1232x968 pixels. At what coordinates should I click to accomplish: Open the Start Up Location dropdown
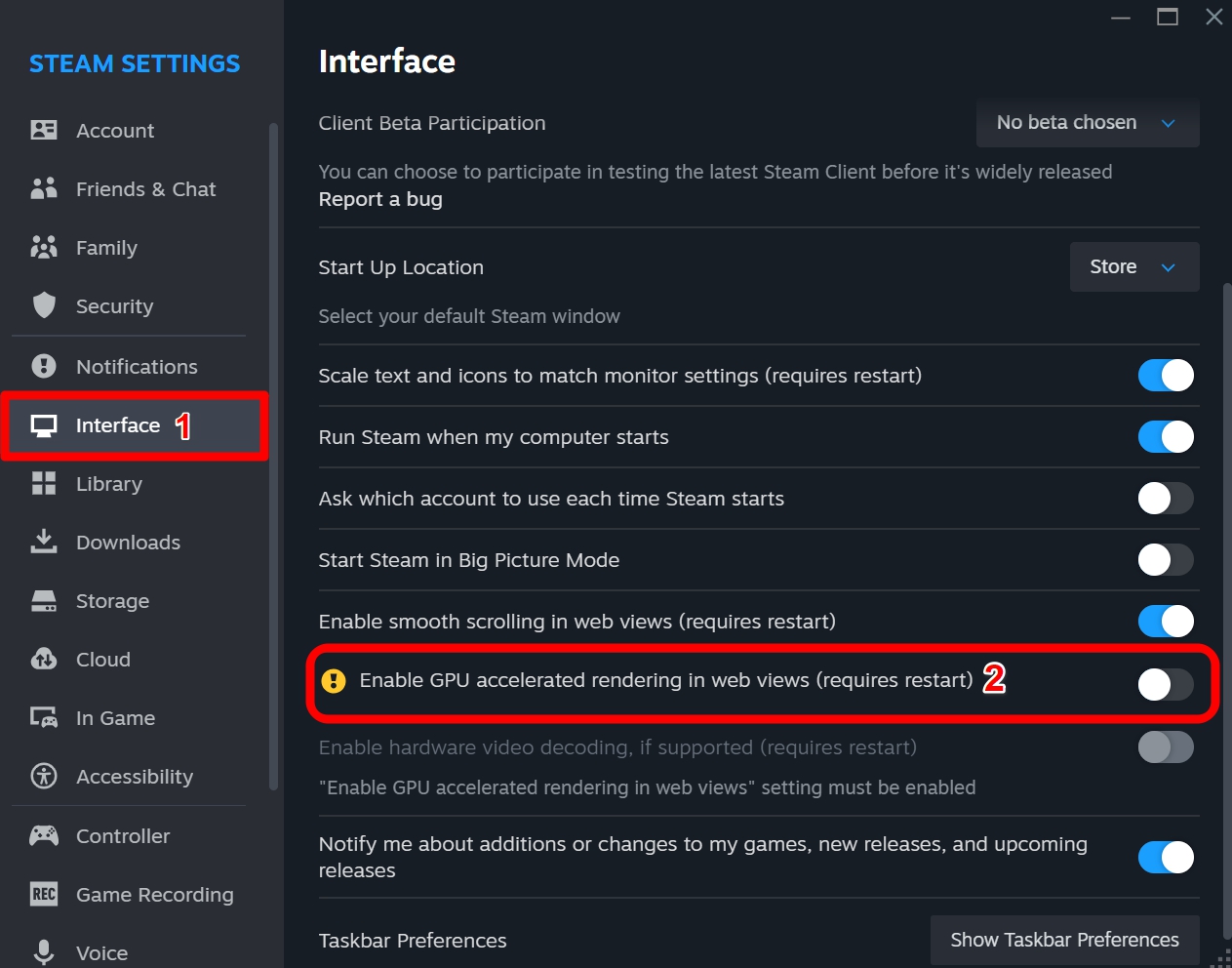coord(1133,266)
